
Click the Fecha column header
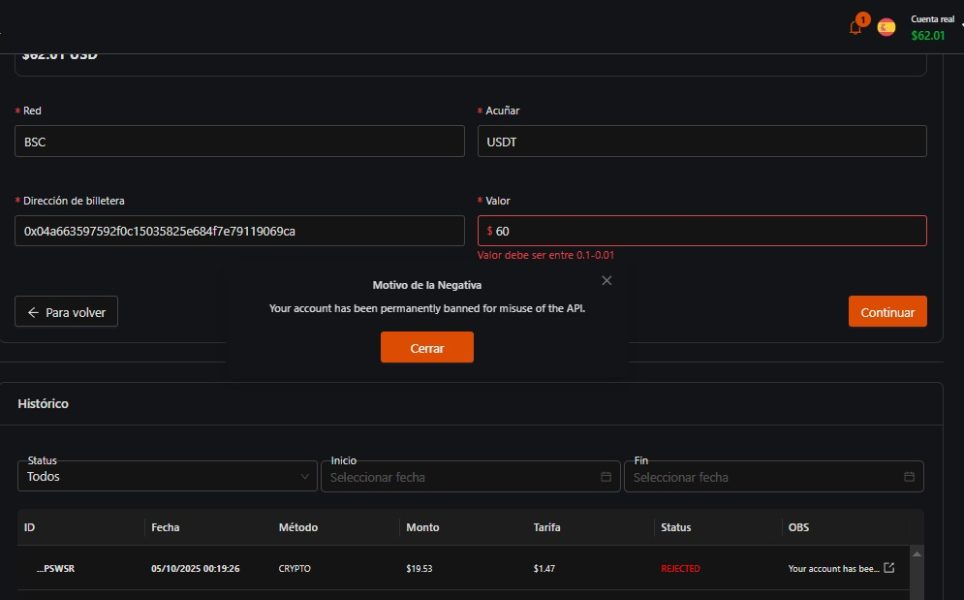point(165,527)
